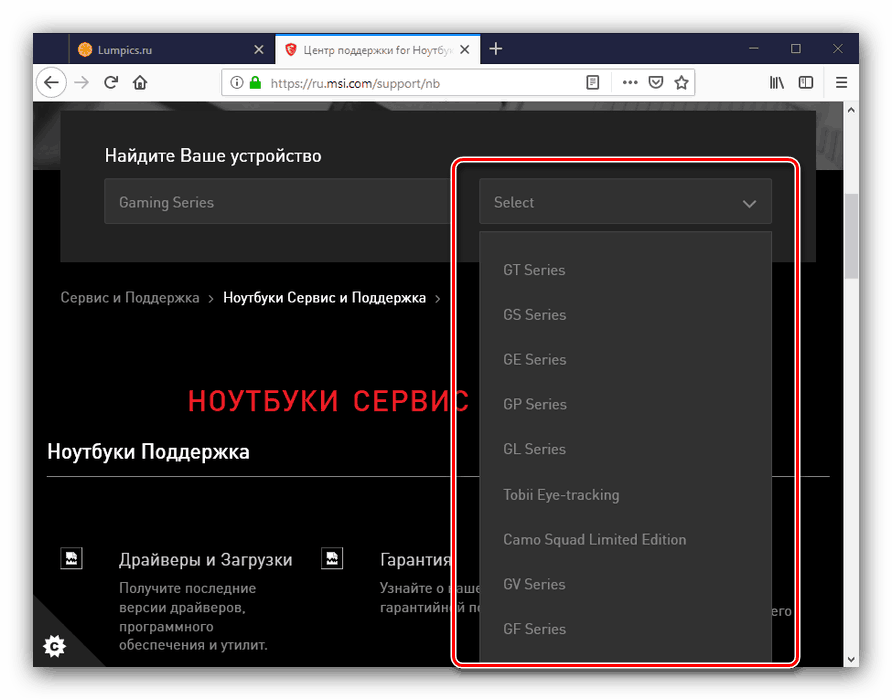Minimize the Firefox window
Viewport: 892px width, 700px height.
coord(754,49)
